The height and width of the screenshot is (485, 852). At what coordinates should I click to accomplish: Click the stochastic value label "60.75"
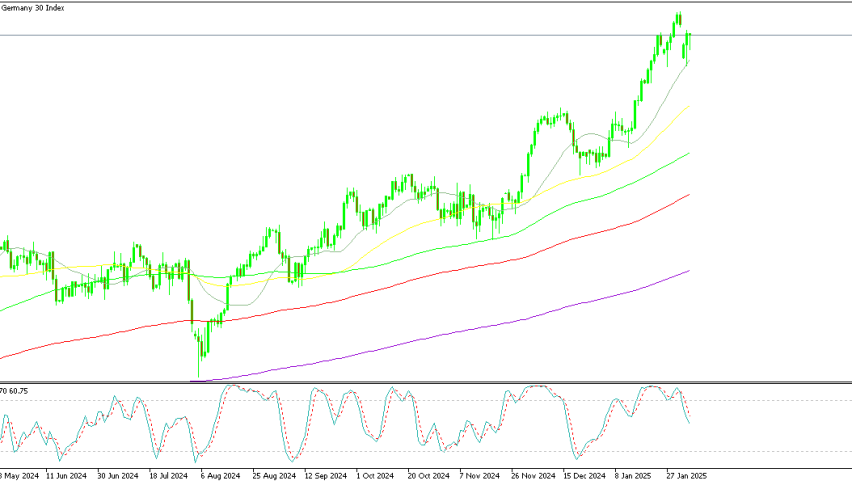pos(18,391)
